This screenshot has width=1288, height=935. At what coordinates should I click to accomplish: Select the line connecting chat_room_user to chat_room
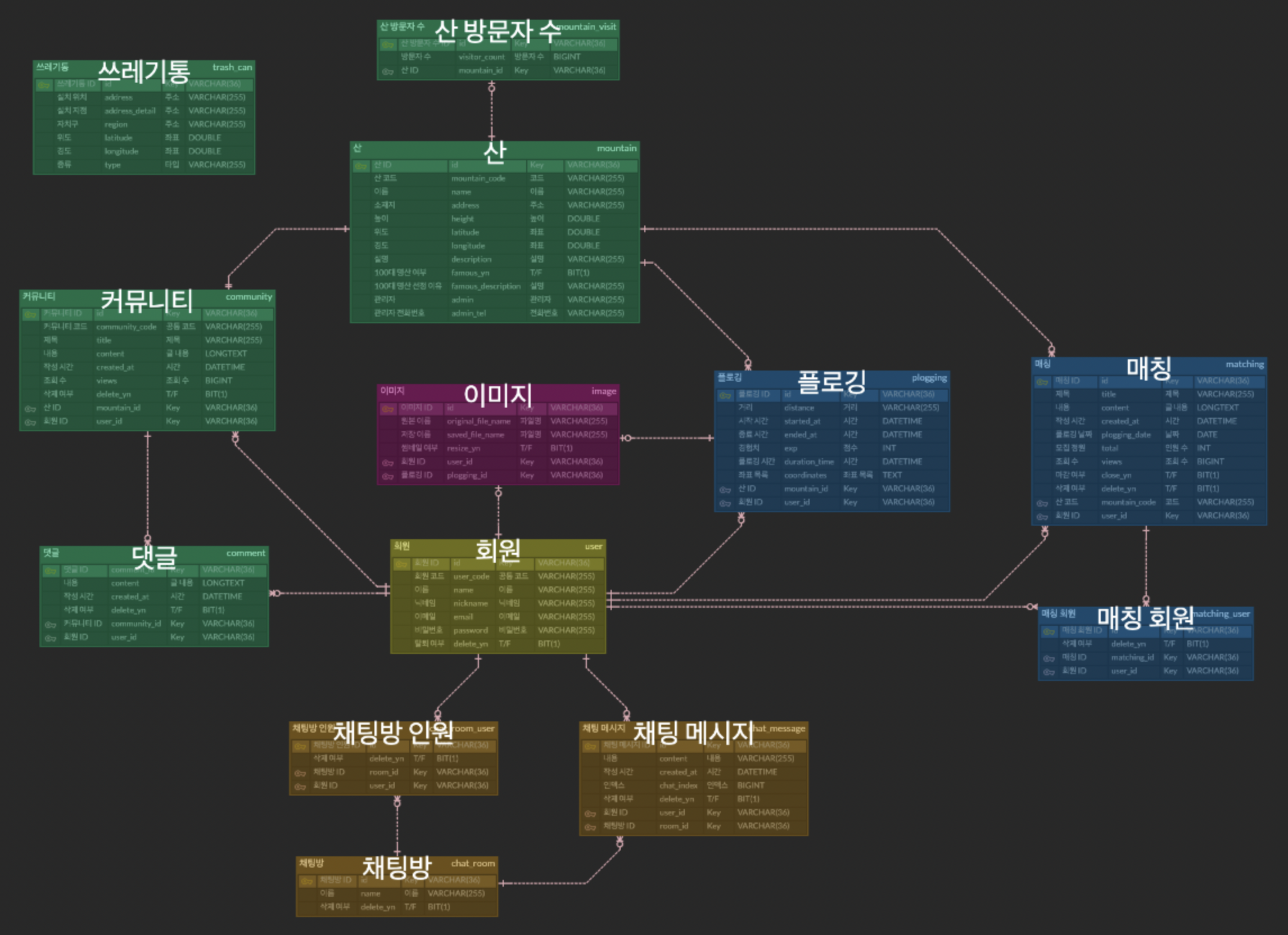tap(397, 826)
